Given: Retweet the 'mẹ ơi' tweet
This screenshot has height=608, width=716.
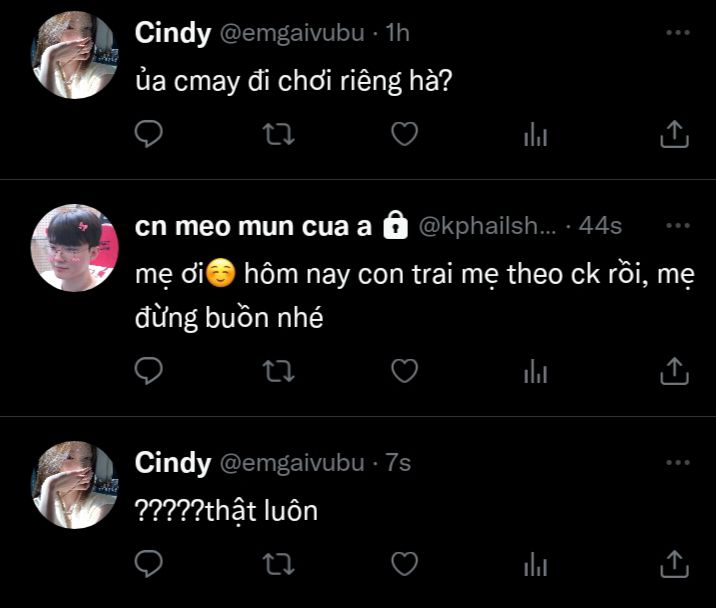Looking at the screenshot, I should (277, 372).
